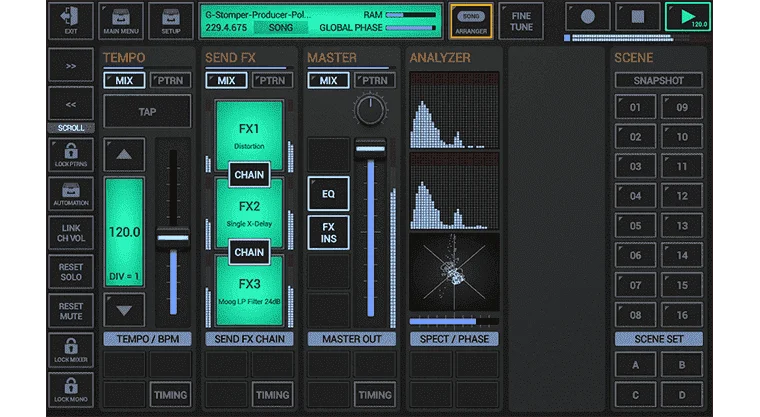The width and height of the screenshot is (760, 417).
Task: Click the Exit icon
Action: click(71, 21)
